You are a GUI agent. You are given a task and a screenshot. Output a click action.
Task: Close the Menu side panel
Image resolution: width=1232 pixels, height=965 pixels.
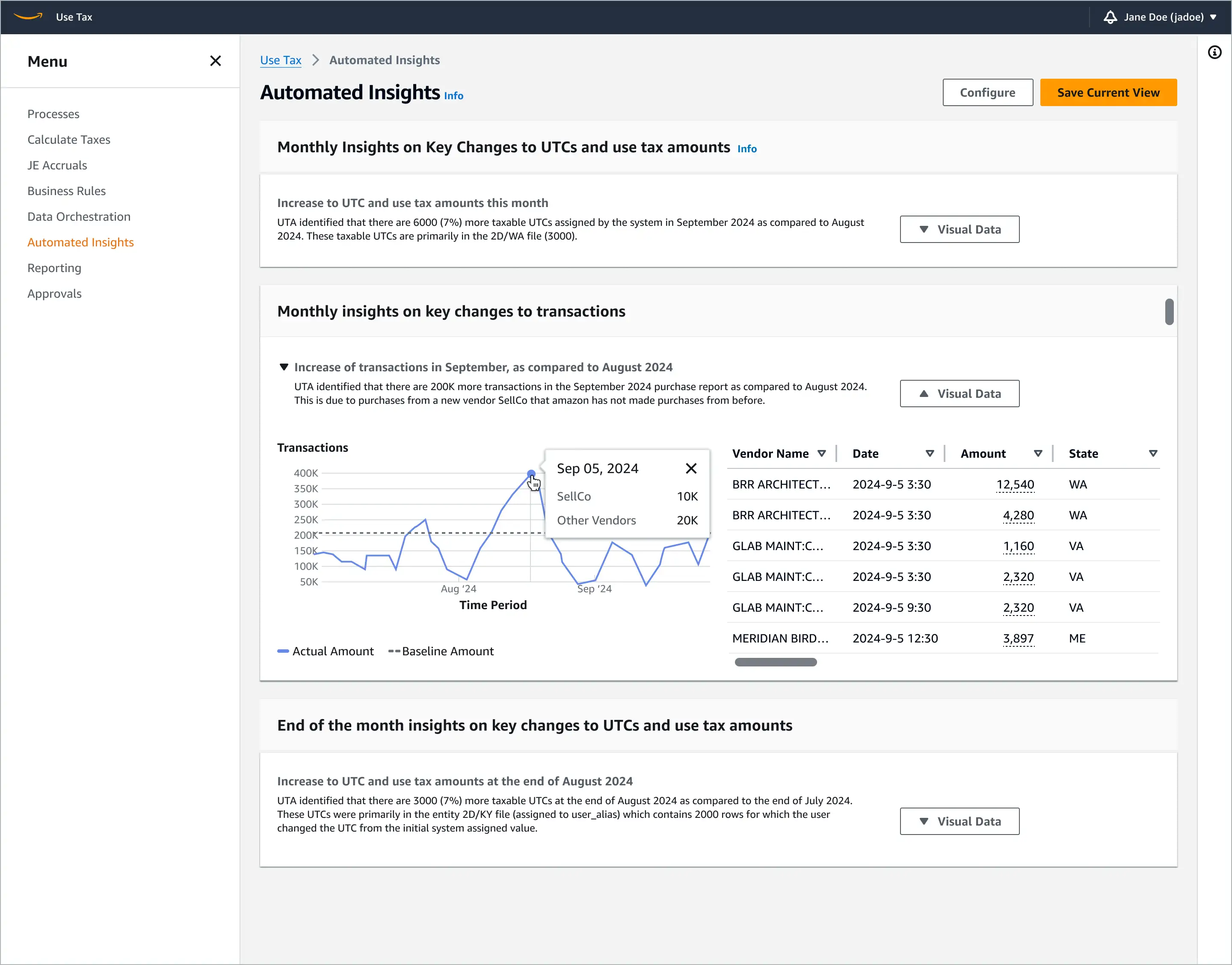pyautogui.click(x=215, y=61)
